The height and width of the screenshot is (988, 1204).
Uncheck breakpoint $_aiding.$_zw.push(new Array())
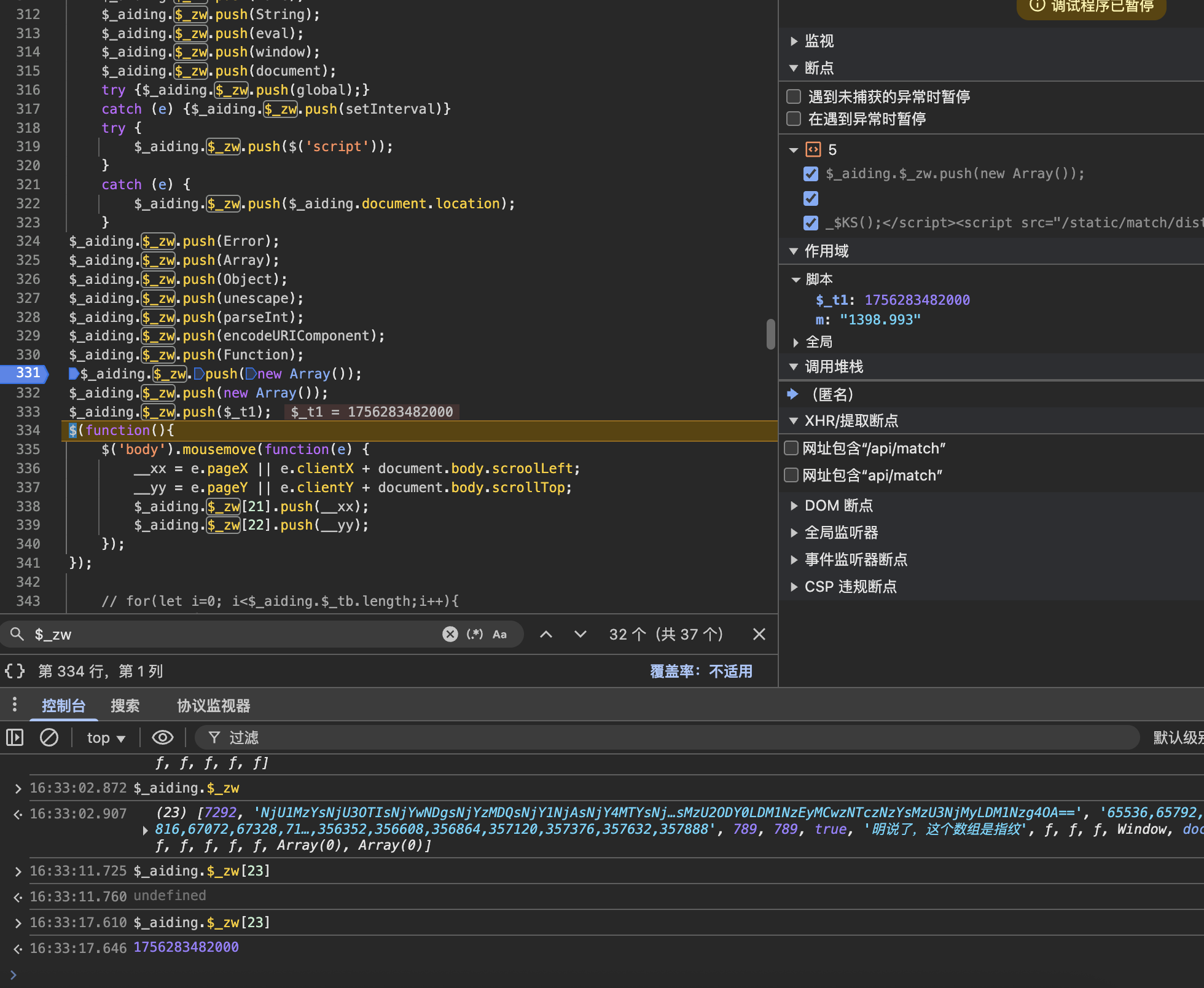[x=811, y=174]
